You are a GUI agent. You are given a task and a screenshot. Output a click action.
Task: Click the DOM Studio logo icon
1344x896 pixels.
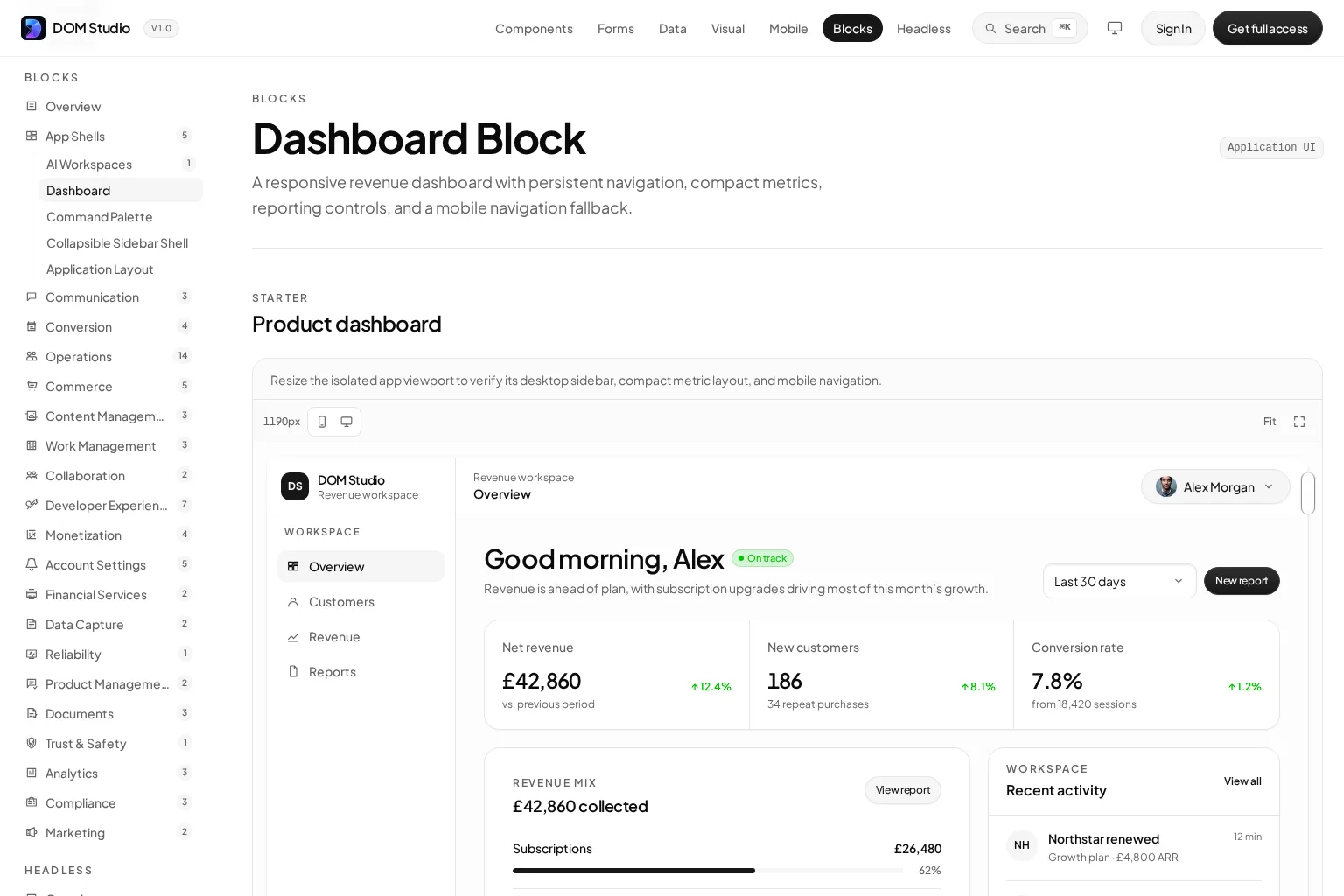33,28
